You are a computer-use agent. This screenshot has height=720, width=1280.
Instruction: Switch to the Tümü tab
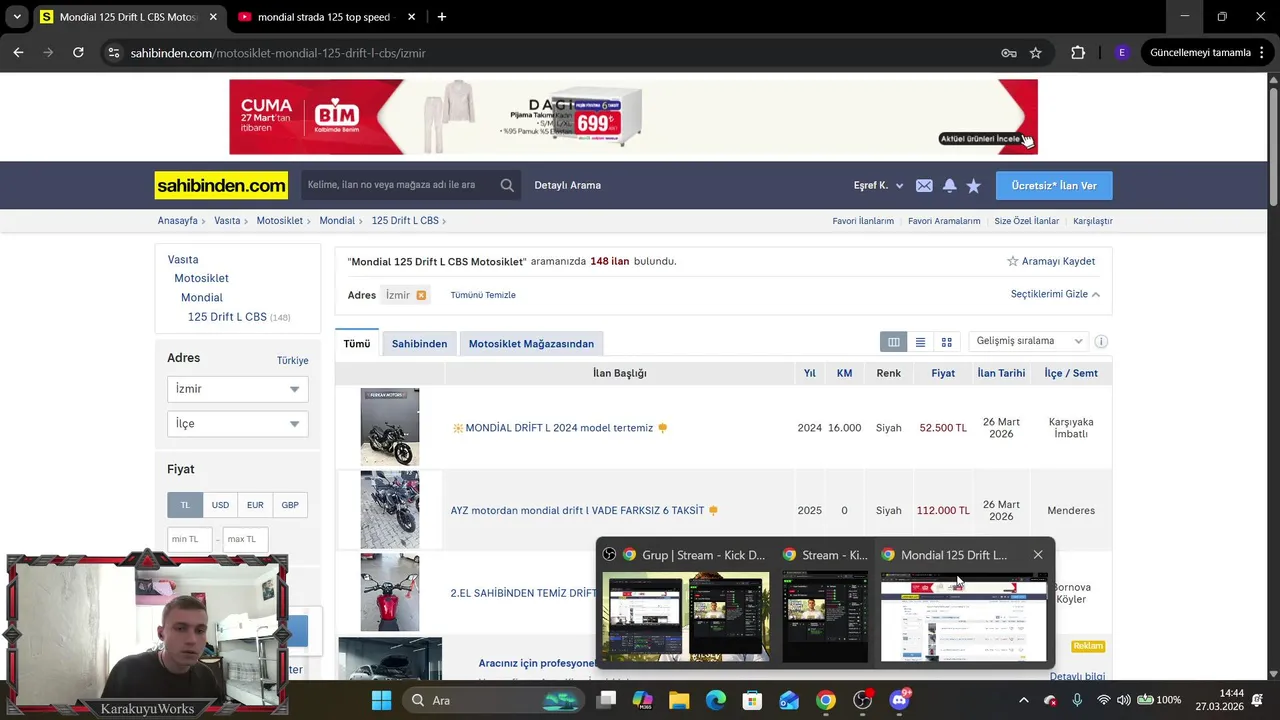click(x=357, y=343)
